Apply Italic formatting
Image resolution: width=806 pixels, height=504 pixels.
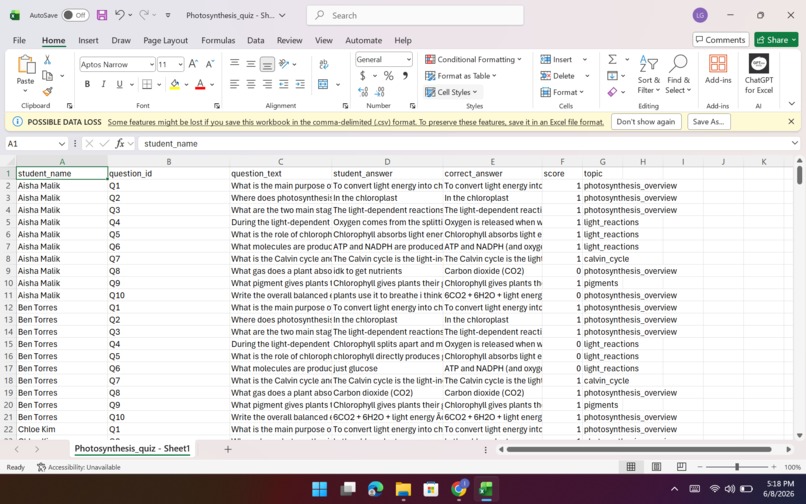[x=103, y=84]
